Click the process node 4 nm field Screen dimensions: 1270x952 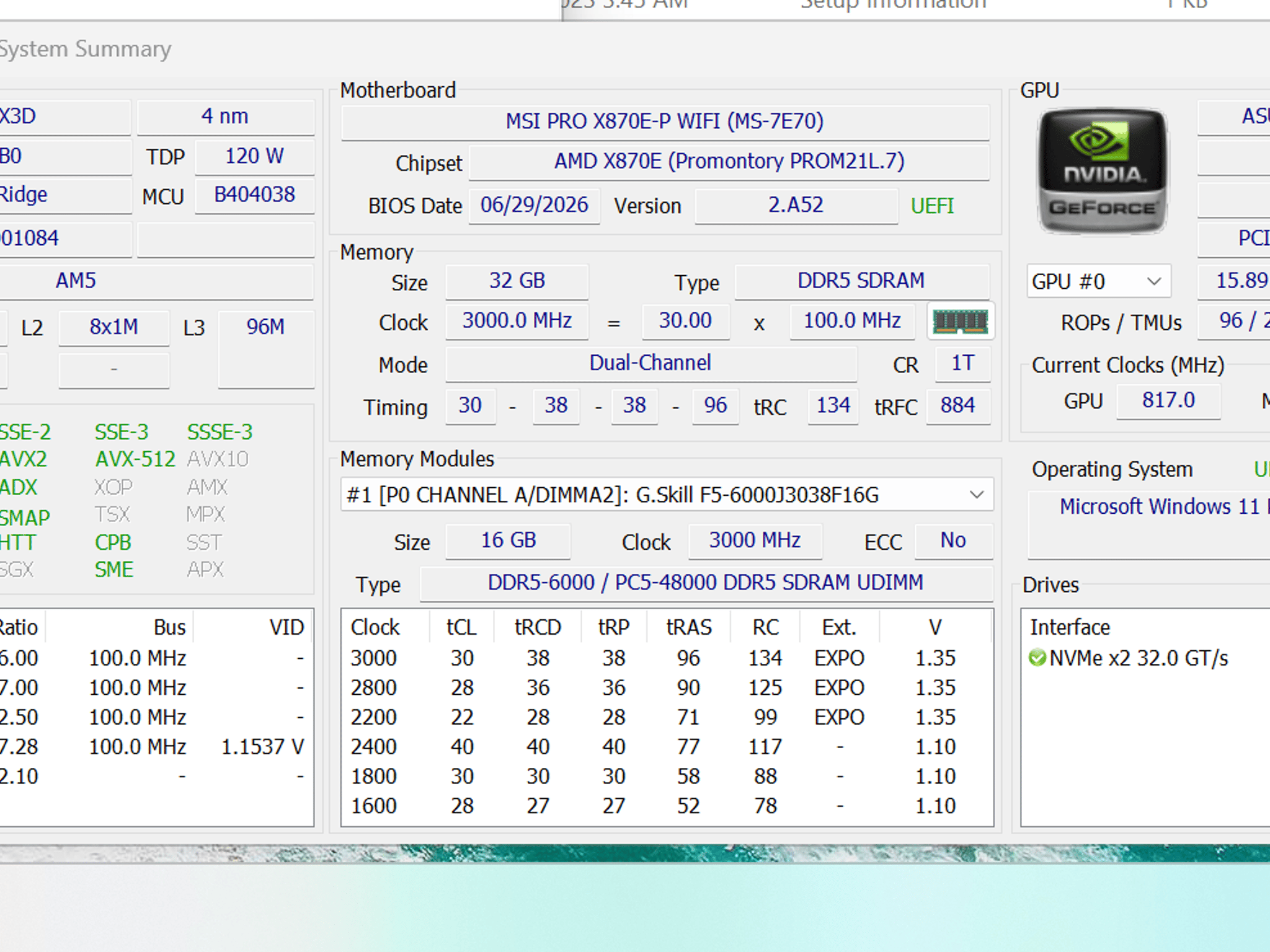pos(225,117)
